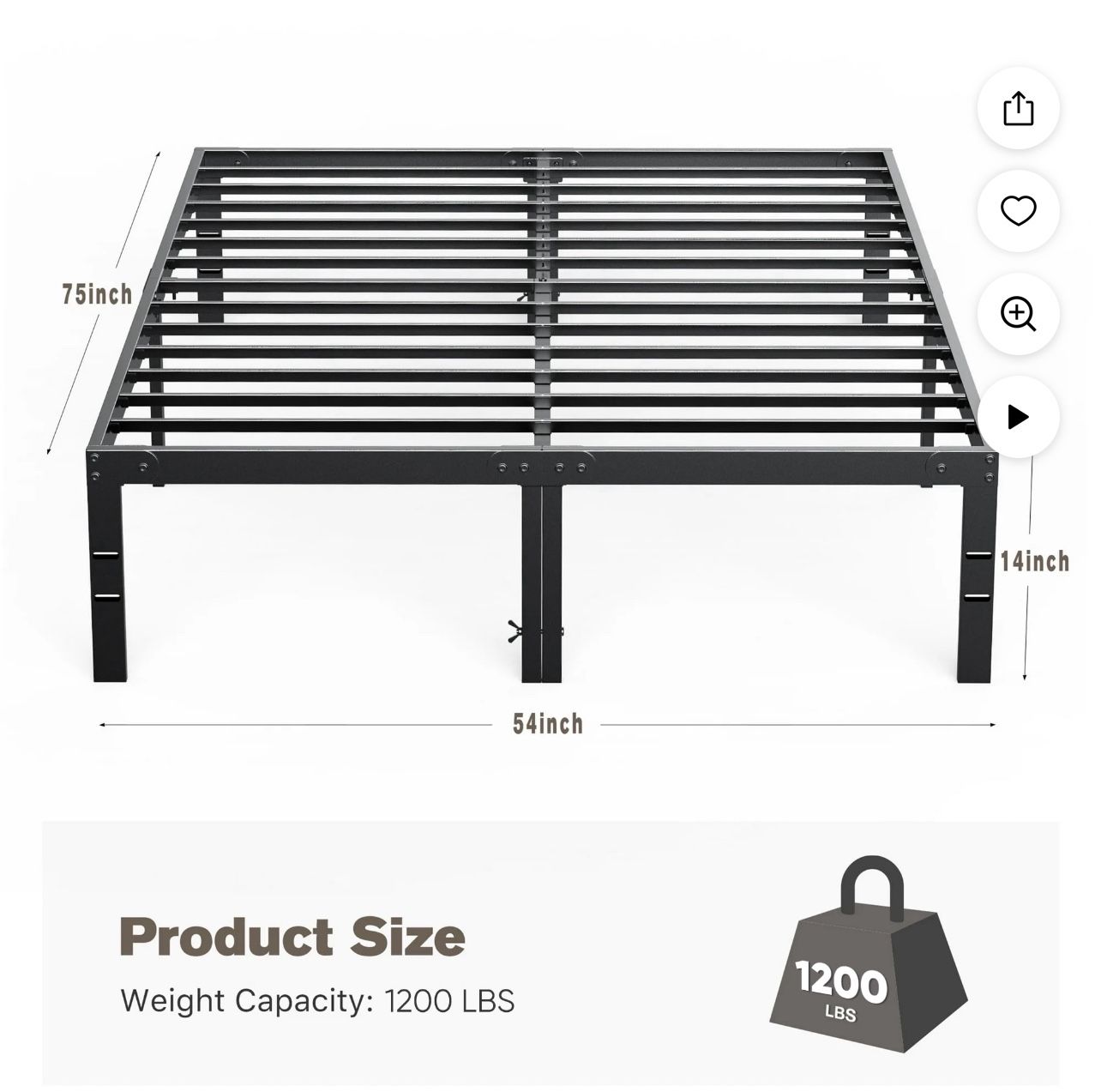Click the front left corner bracket
The image size is (1101, 1092).
123,467
